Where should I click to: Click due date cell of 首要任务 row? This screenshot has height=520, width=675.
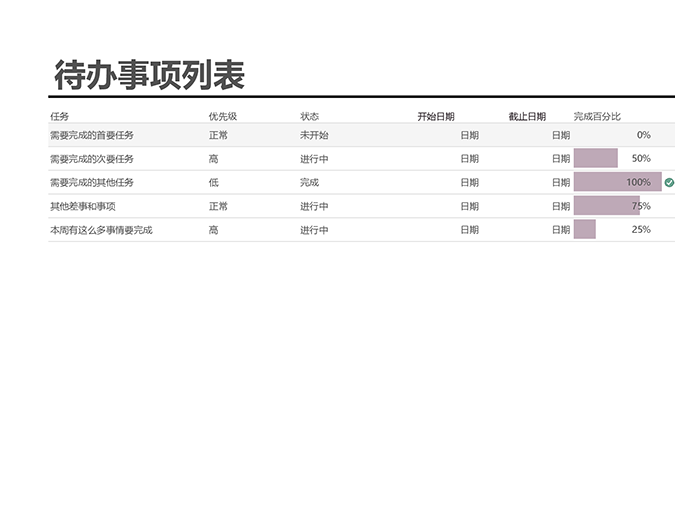tap(561, 135)
